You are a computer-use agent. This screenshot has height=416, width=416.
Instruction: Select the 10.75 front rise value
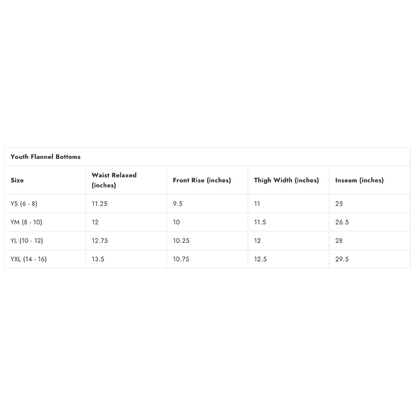tap(181, 259)
